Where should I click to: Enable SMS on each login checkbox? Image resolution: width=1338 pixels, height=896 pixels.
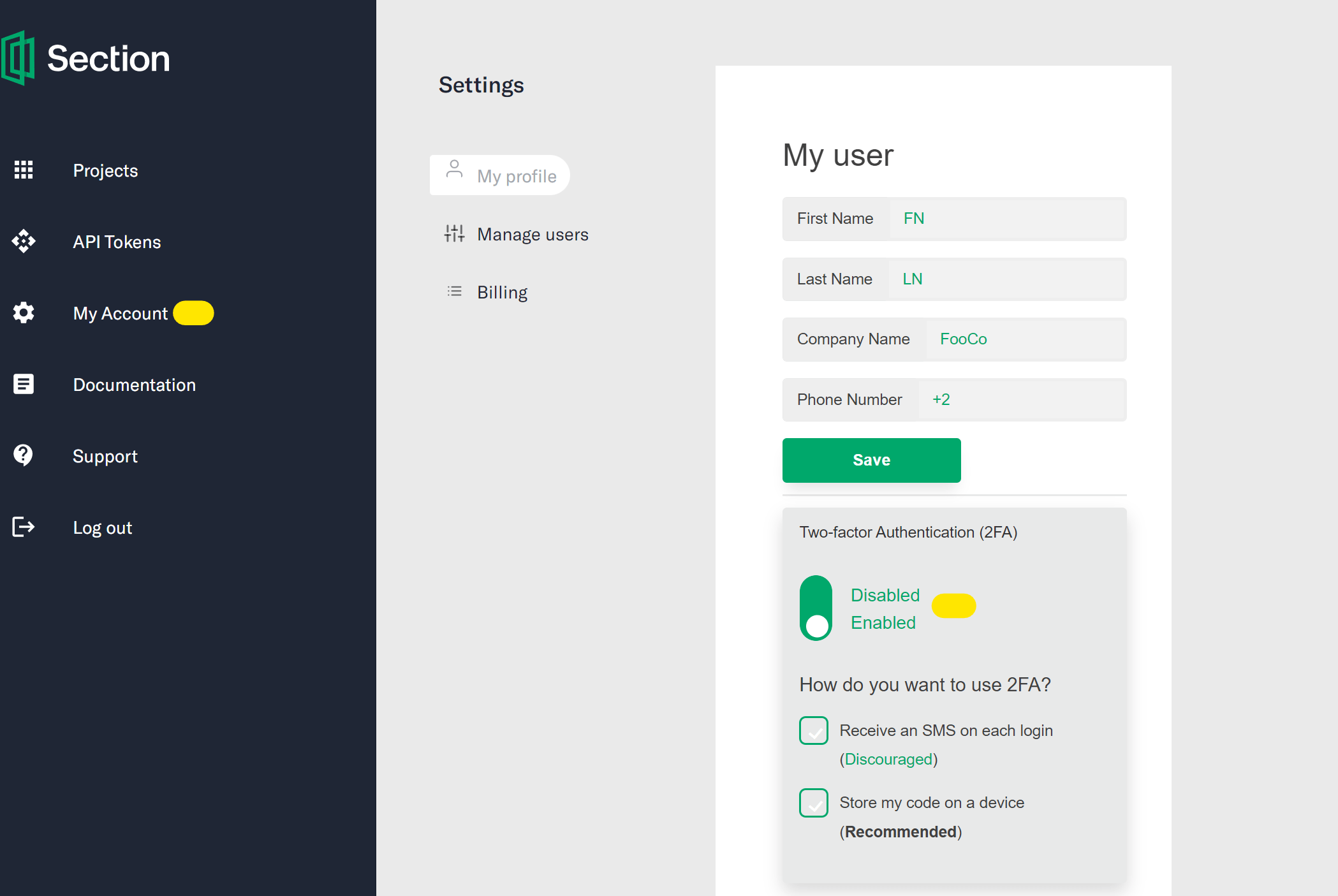tap(814, 731)
